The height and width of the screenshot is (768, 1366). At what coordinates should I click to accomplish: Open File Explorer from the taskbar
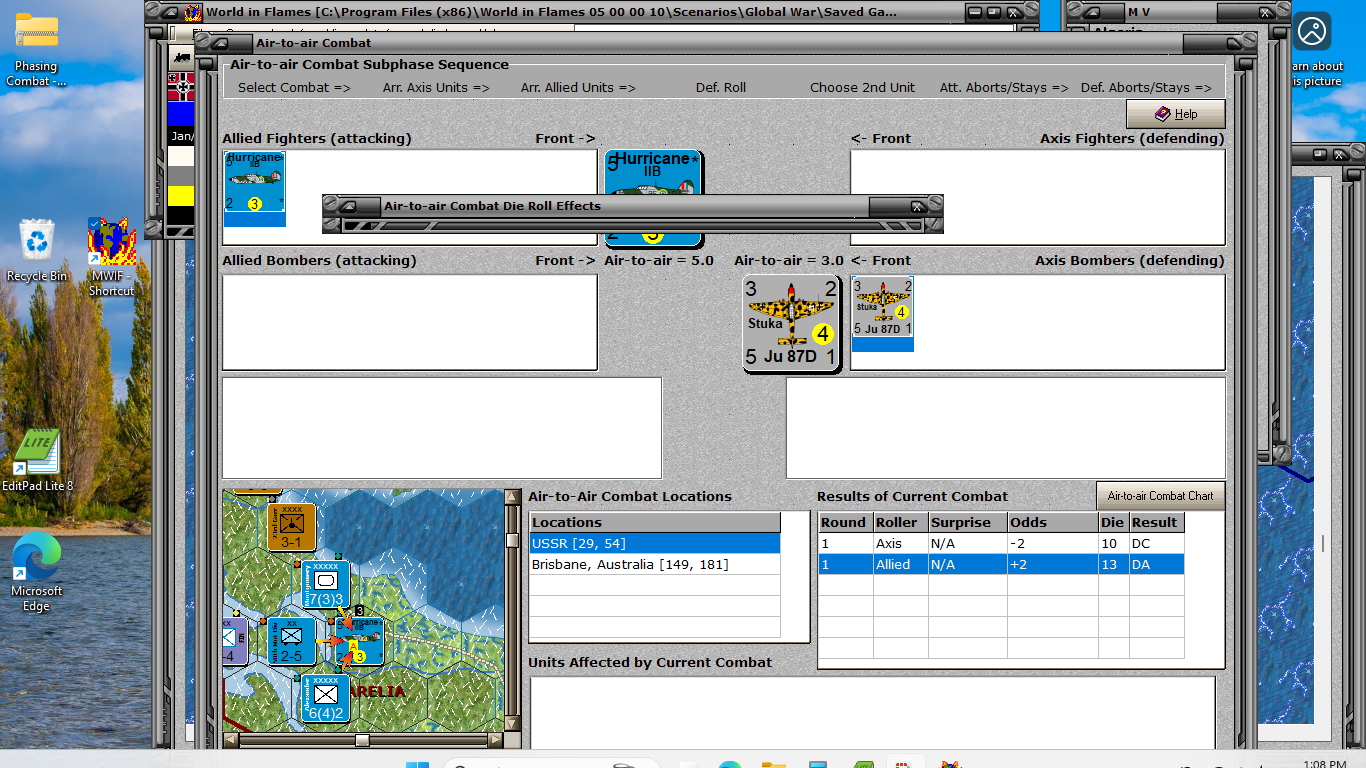pos(774,765)
